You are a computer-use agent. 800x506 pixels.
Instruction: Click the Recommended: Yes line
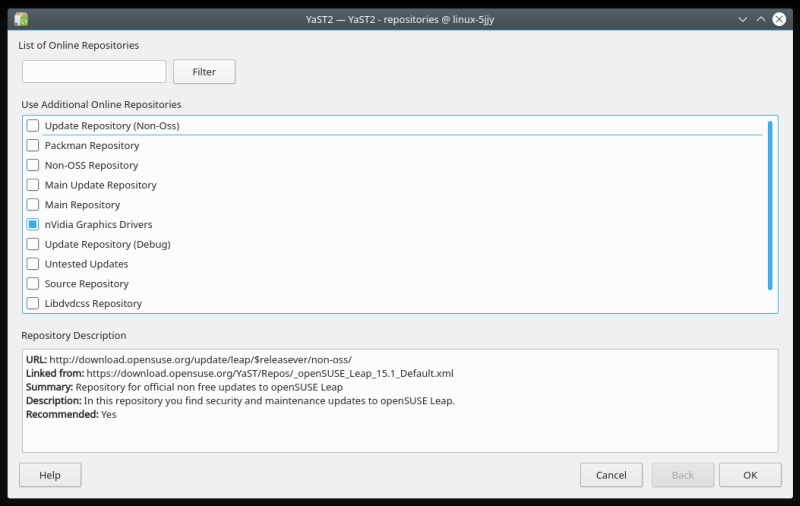tap(71, 414)
